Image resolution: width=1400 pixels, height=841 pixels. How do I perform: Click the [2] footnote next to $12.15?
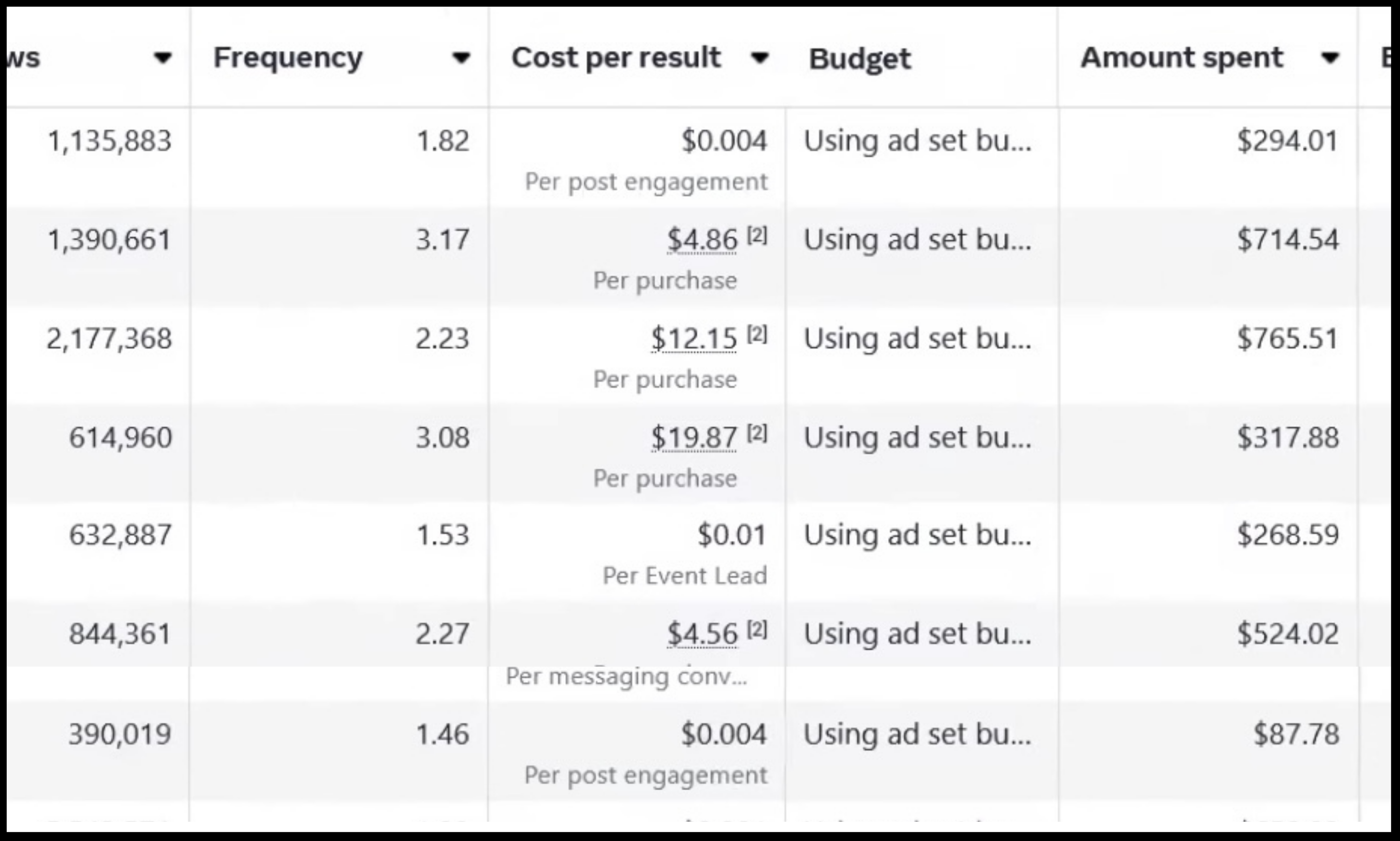757,334
